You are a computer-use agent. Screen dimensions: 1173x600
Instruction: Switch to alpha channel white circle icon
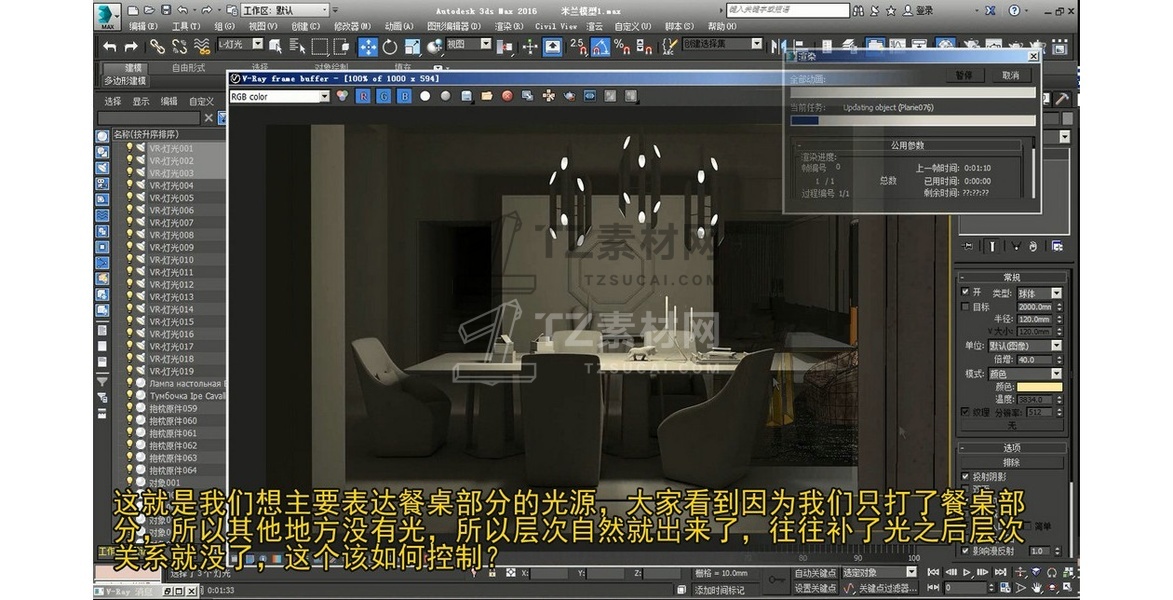[x=425, y=96]
